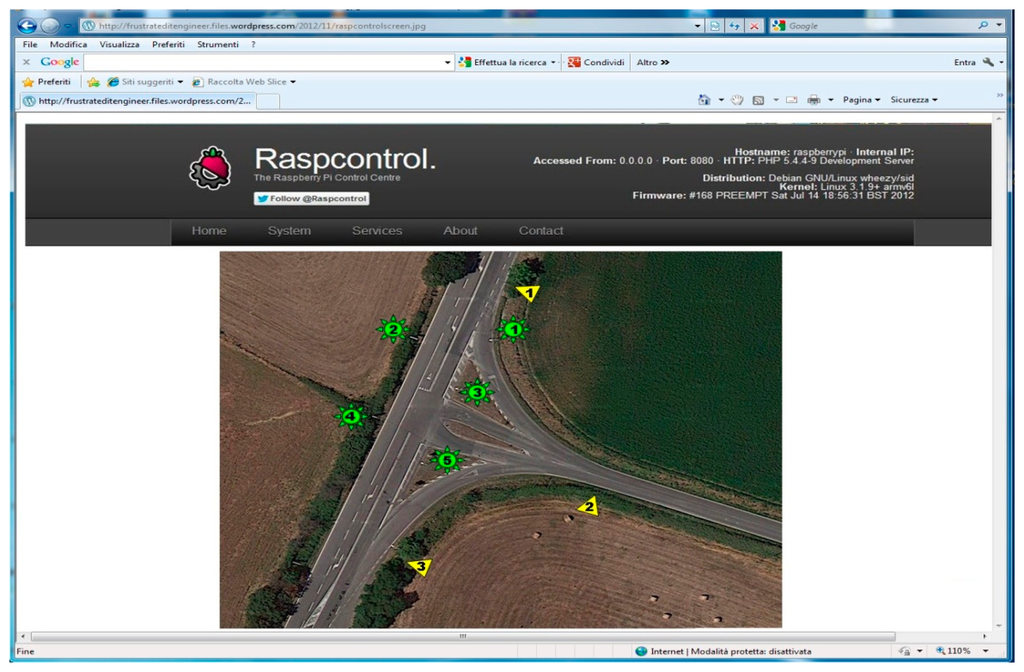Click Follow @Raspcontrol Twitter button
This screenshot has height=672, width=1024.
tap(311, 199)
